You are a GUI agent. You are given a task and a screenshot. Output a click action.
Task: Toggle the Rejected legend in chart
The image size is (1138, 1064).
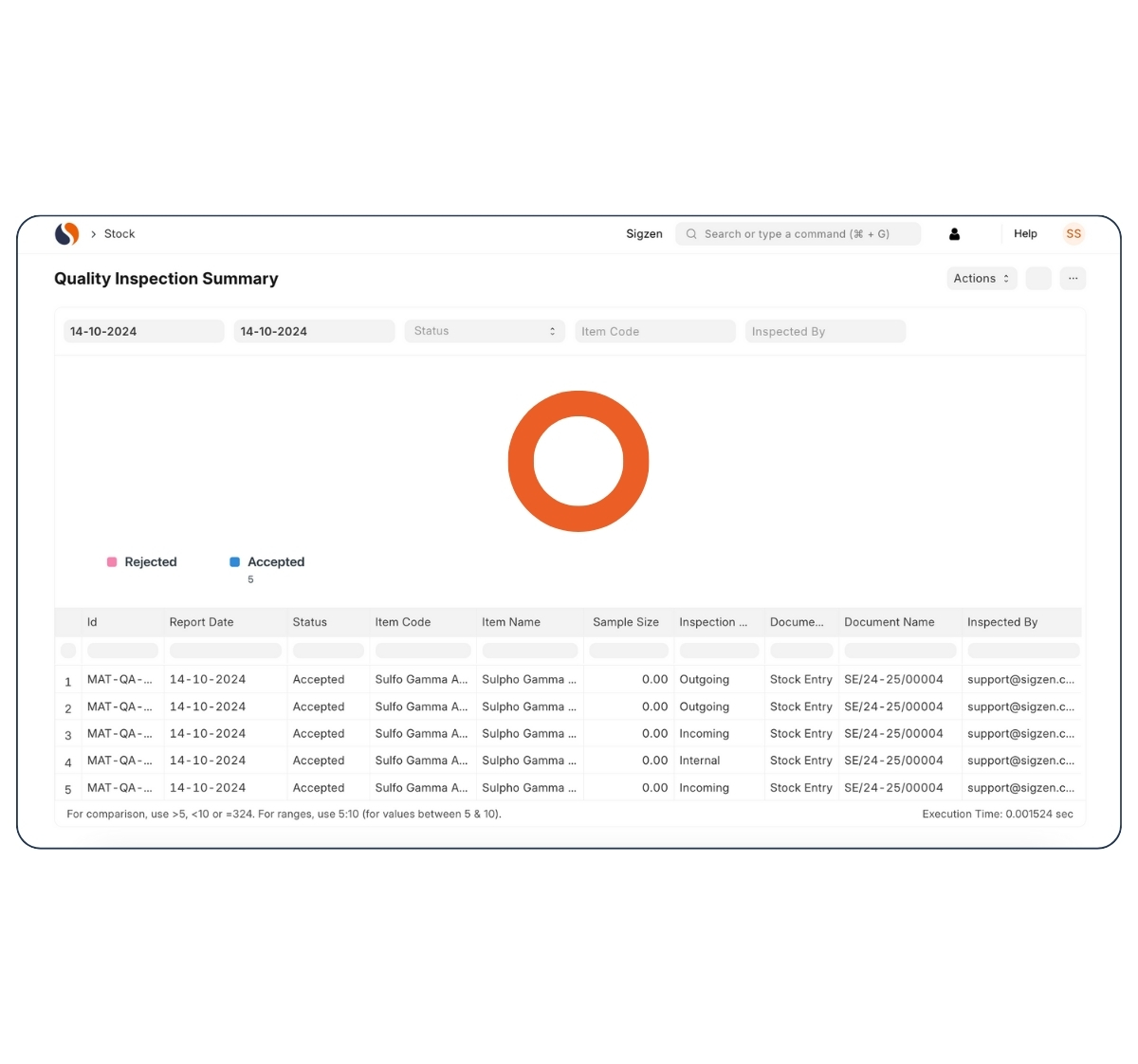point(142,562)
